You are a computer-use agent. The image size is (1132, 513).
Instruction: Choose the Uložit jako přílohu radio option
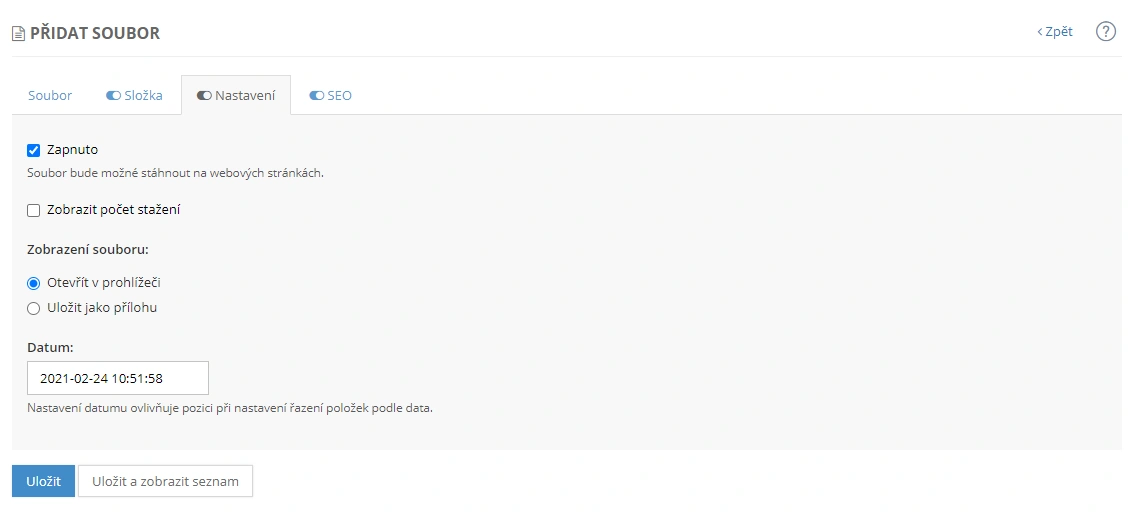click(33, 308)
